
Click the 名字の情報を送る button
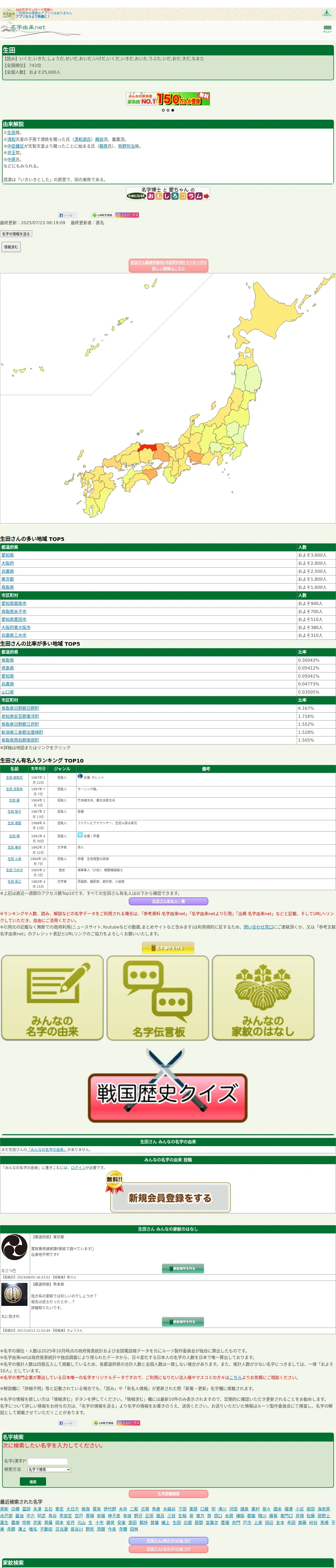(16, 234)
